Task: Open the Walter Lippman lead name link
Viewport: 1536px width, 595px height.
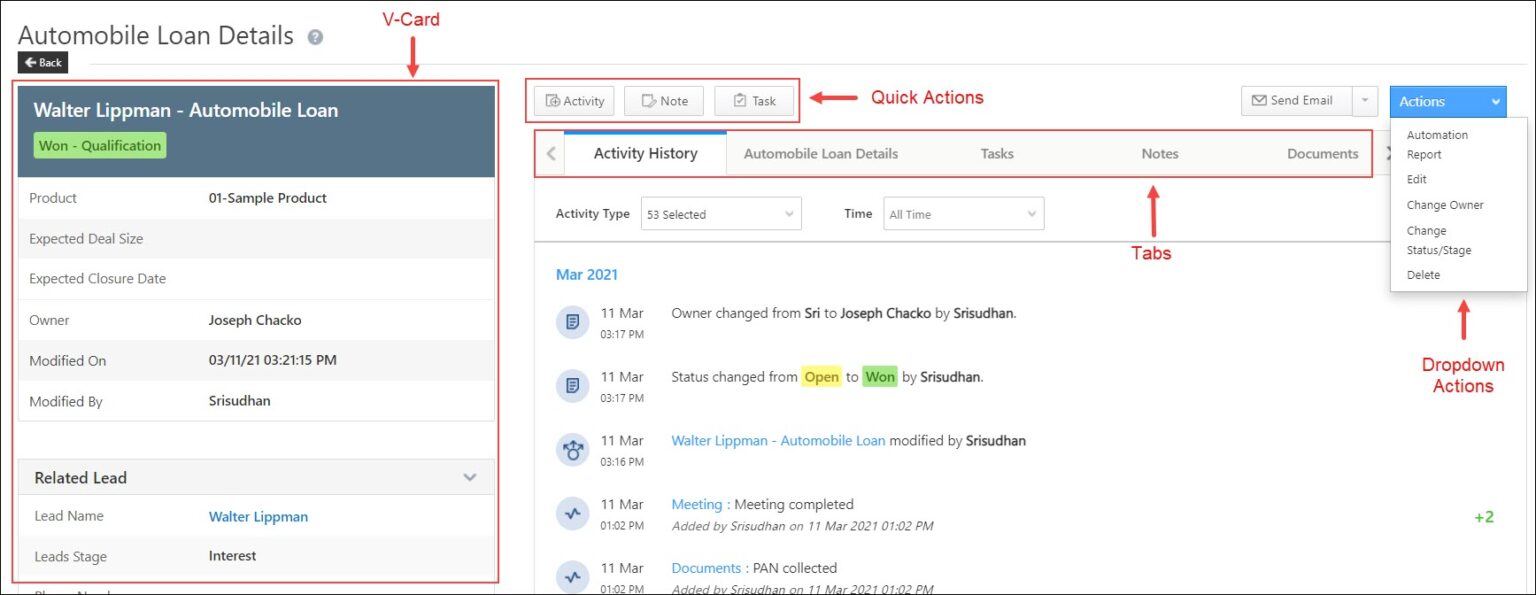Action: pyautogui.click(x=258, y=516)
